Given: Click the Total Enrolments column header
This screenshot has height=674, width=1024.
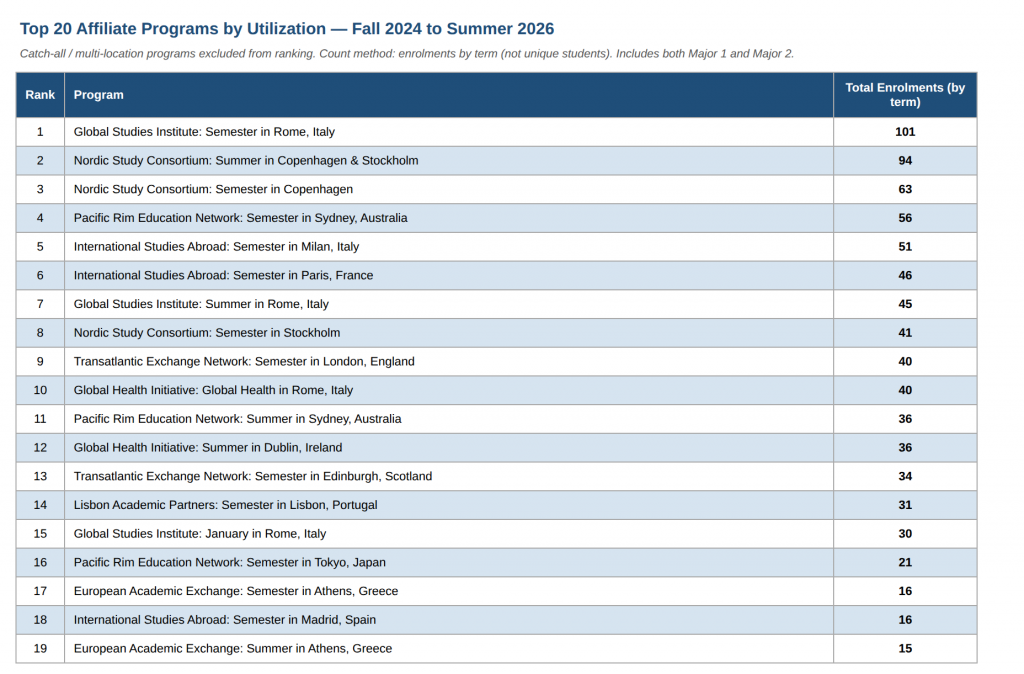Looking at the screenshot, I should (904, 95).
